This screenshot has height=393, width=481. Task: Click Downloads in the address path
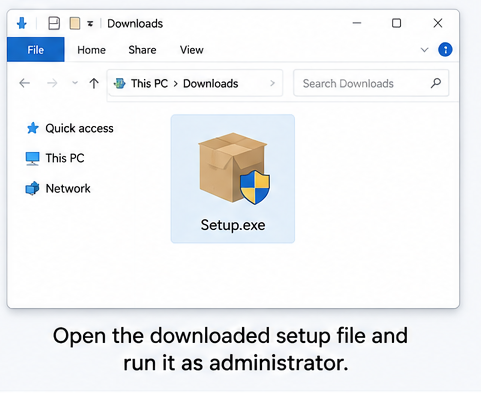click(211, 83)
